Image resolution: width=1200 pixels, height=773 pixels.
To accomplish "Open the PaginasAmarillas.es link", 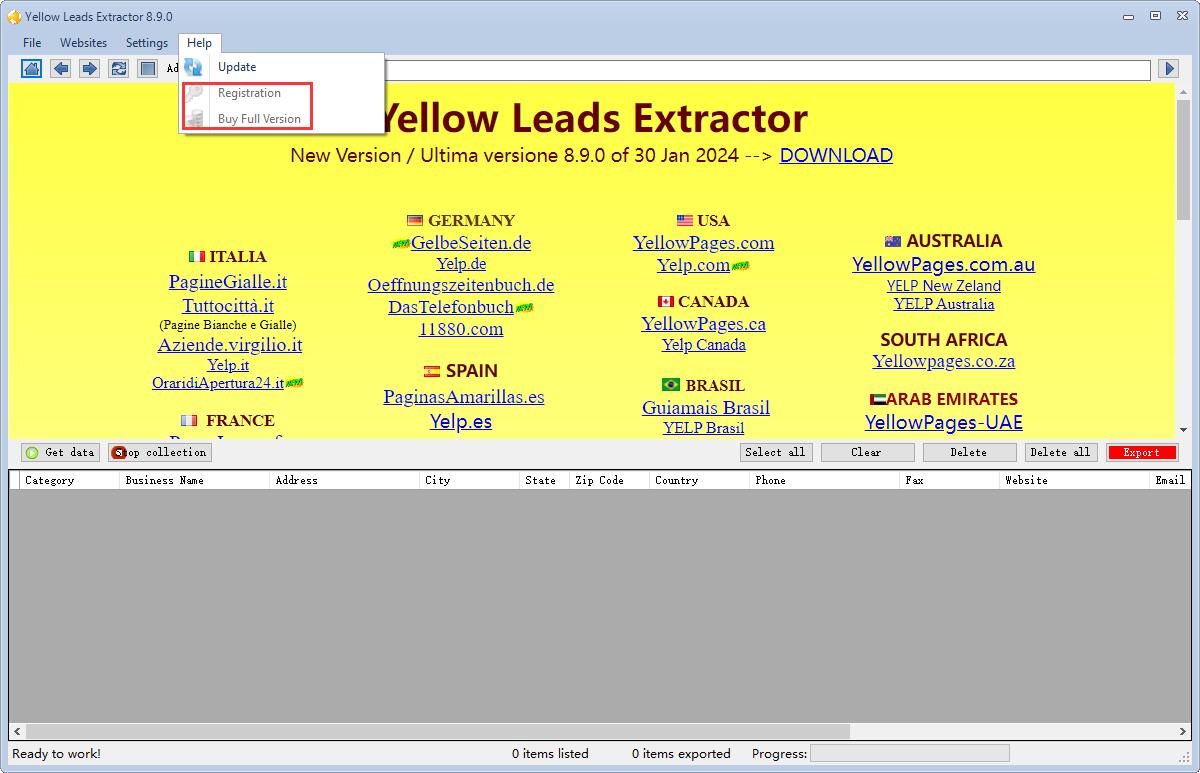I will 464,397.
